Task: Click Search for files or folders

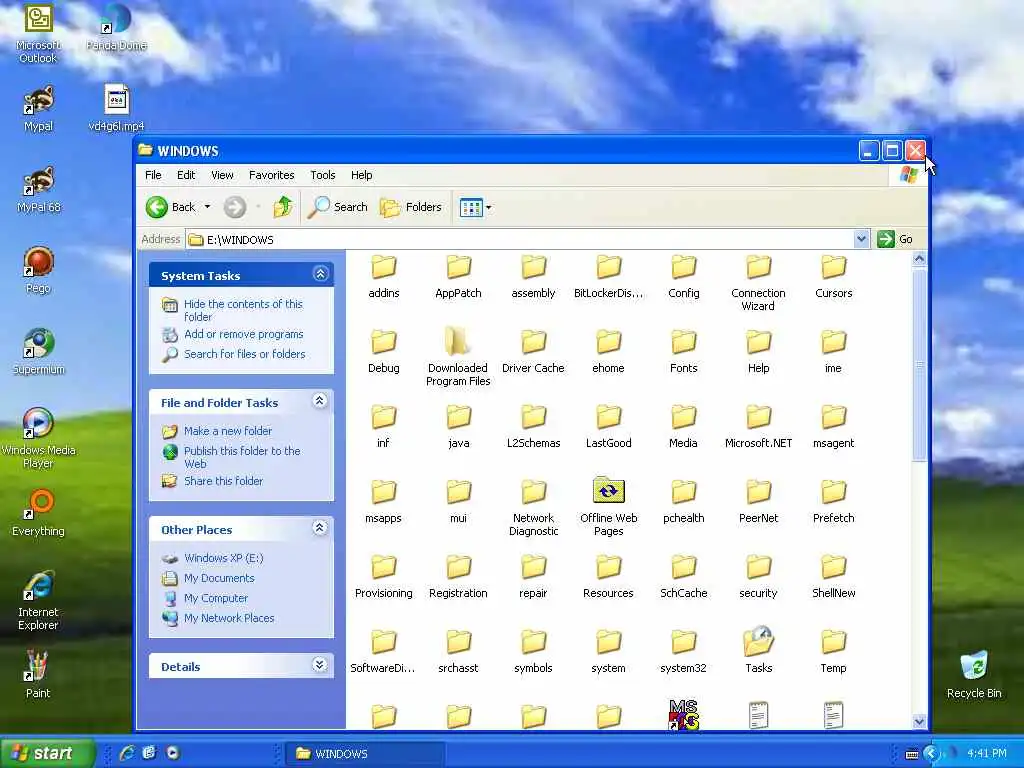Action: click(245, 354)
